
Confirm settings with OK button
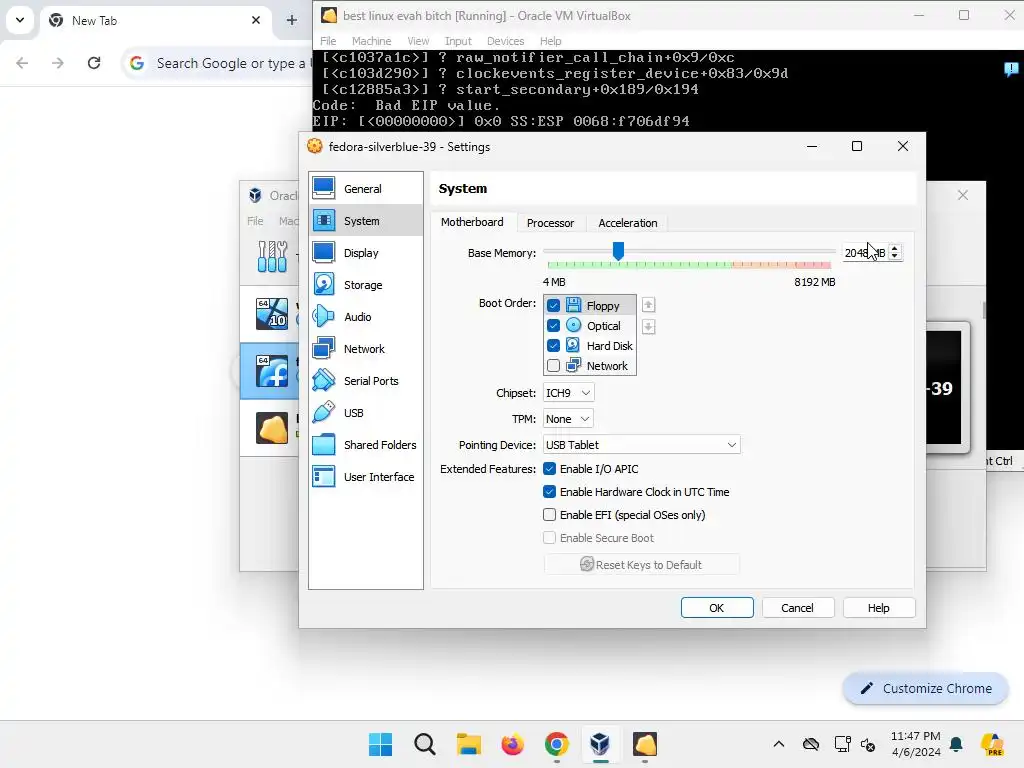pyautogui.click(x=716, y=607)
